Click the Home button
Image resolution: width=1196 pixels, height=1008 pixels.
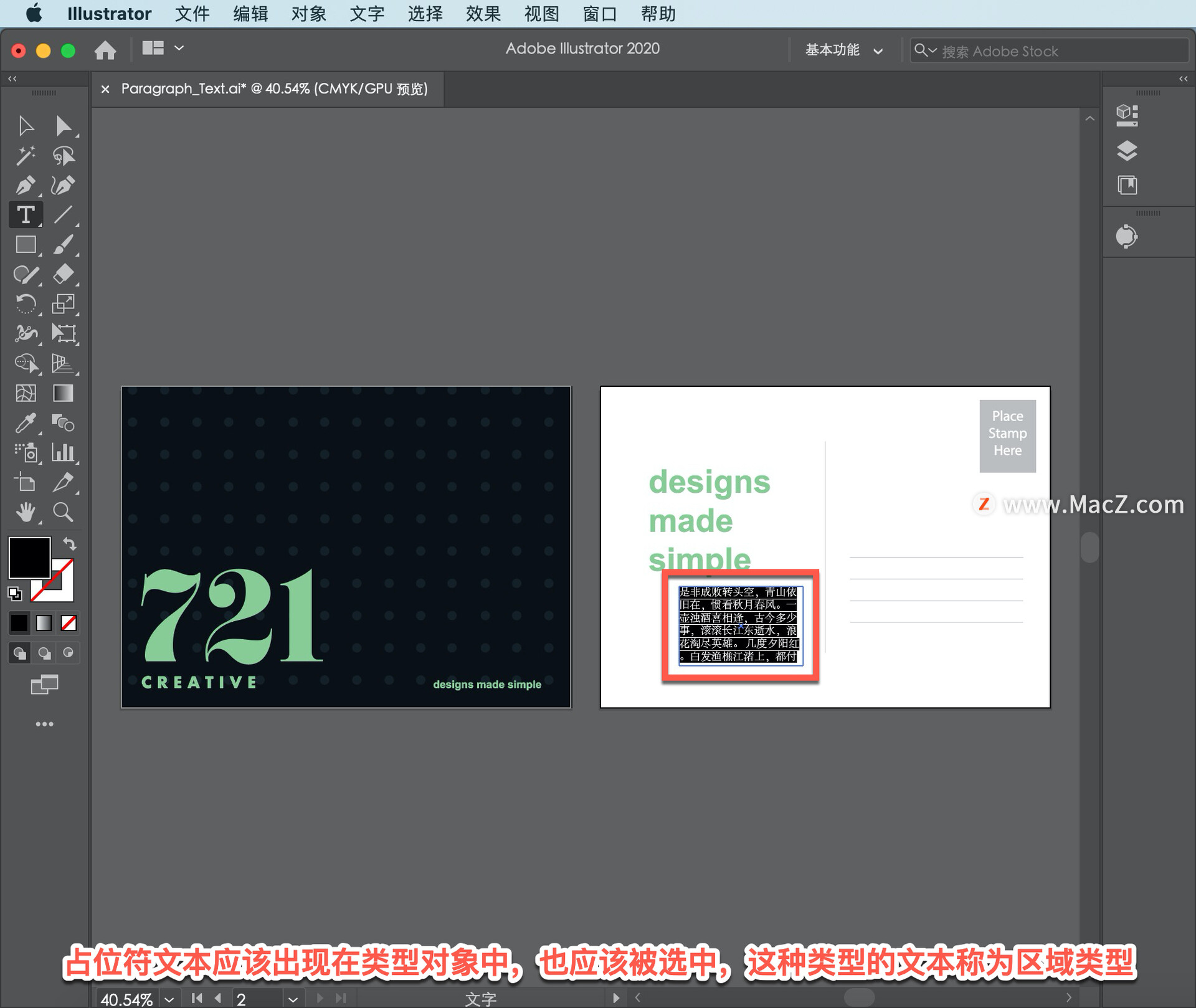[105, 49]
